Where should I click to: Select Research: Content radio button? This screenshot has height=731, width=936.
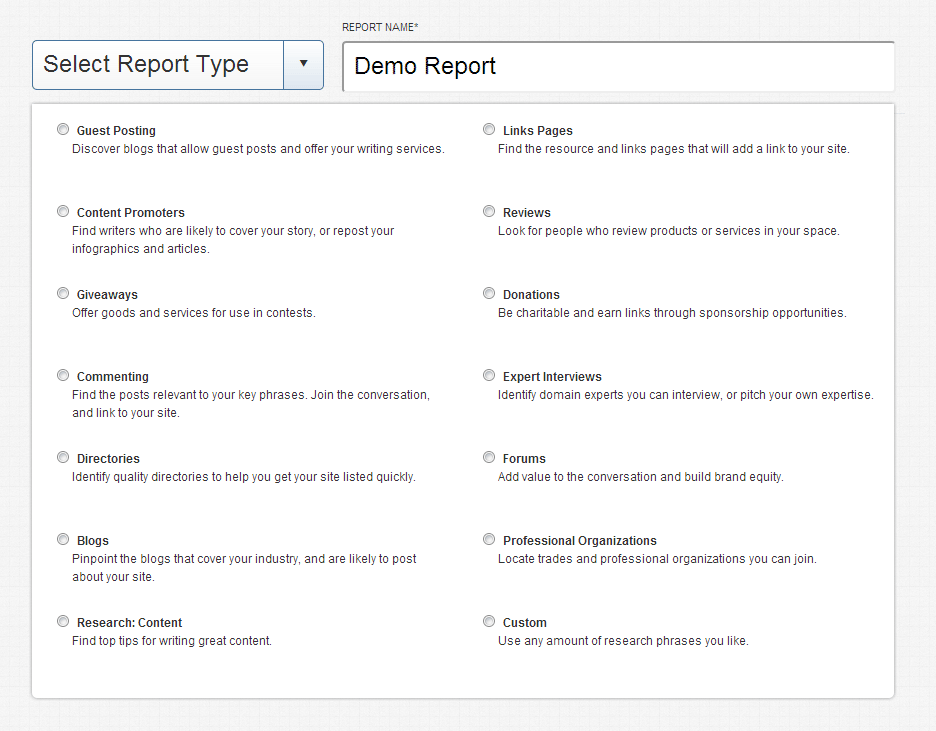[63, 622]
